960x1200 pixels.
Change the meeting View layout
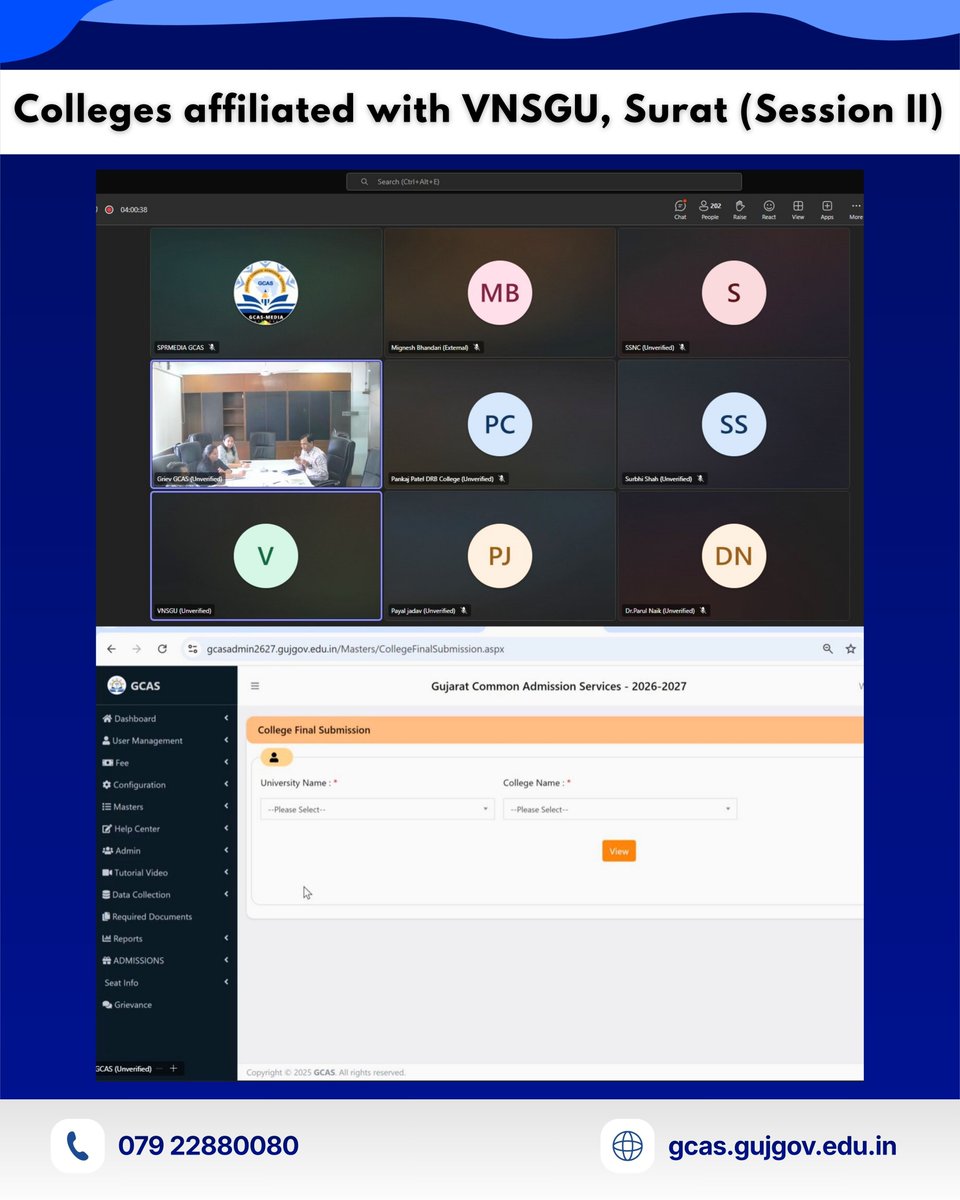pyautogui.click(x=798, y=209)
